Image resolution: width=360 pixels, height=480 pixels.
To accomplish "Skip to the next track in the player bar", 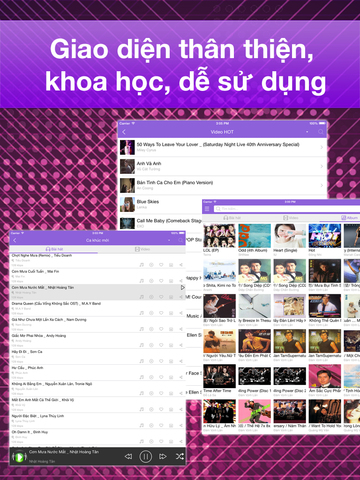I will point(163,456).
